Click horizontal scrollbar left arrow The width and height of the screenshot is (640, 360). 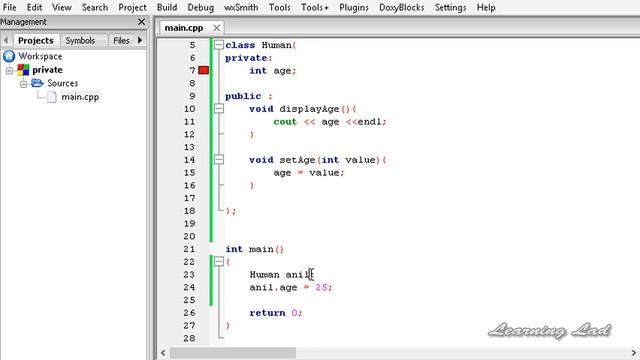point(163,353)
